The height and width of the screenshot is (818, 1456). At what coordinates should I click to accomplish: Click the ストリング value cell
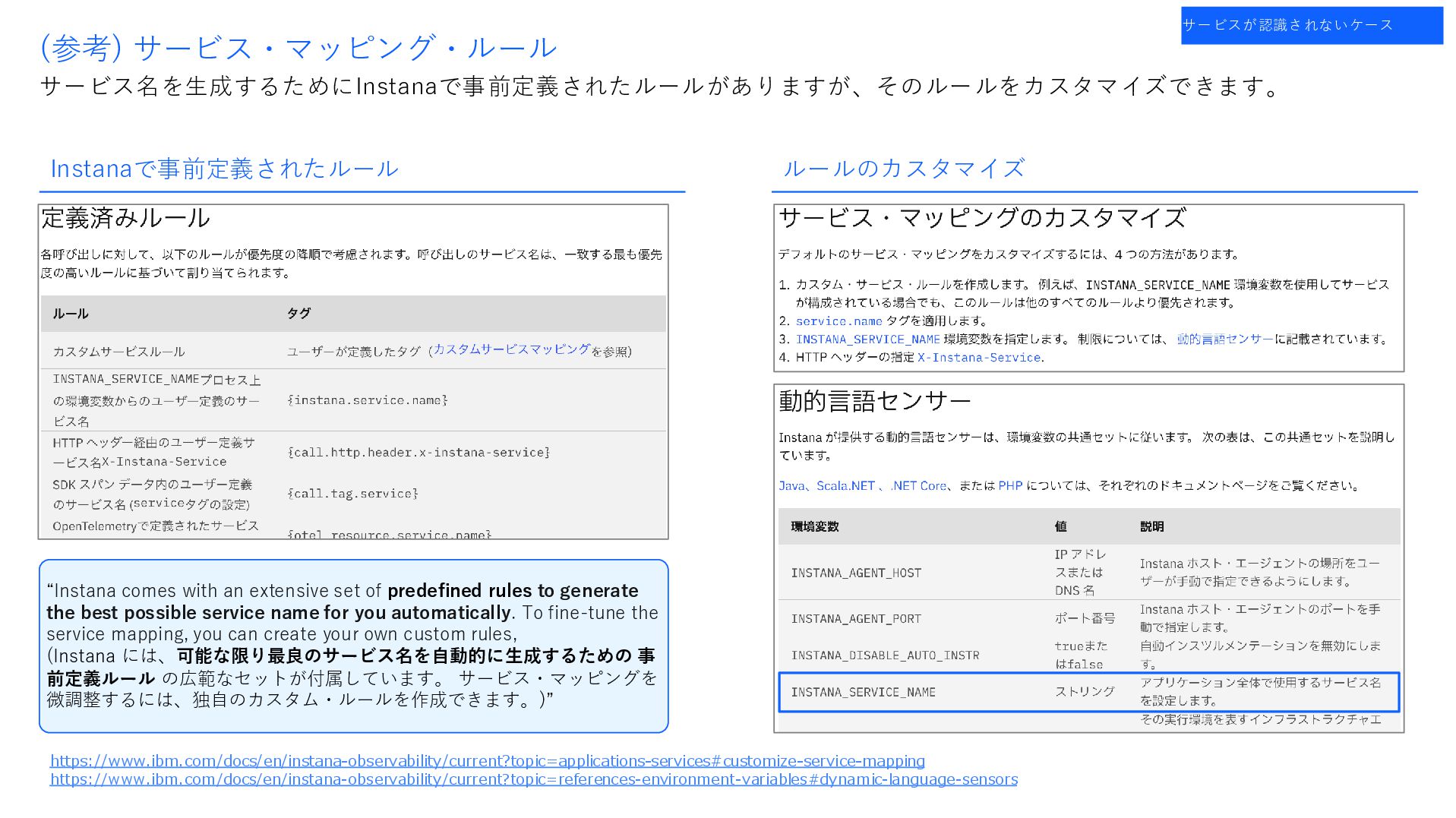coord(1085,691)
